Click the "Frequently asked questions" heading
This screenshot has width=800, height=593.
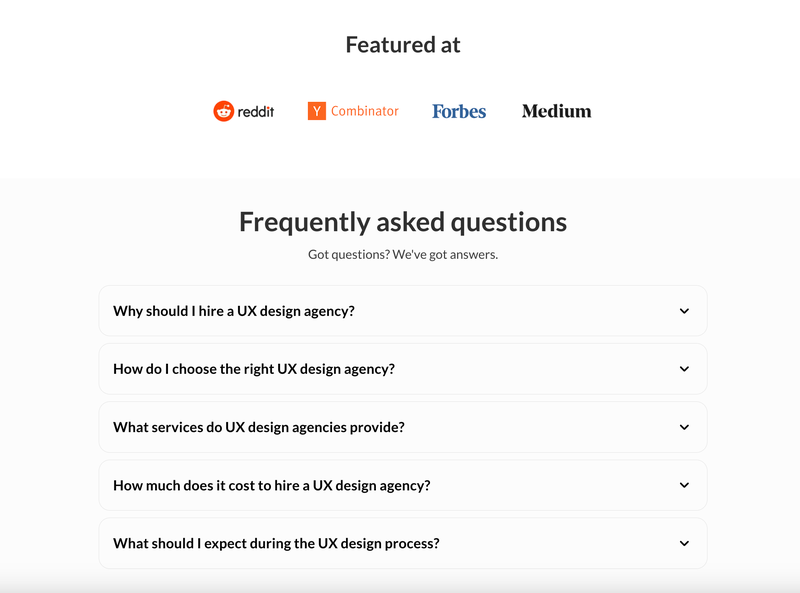point(403,221)
